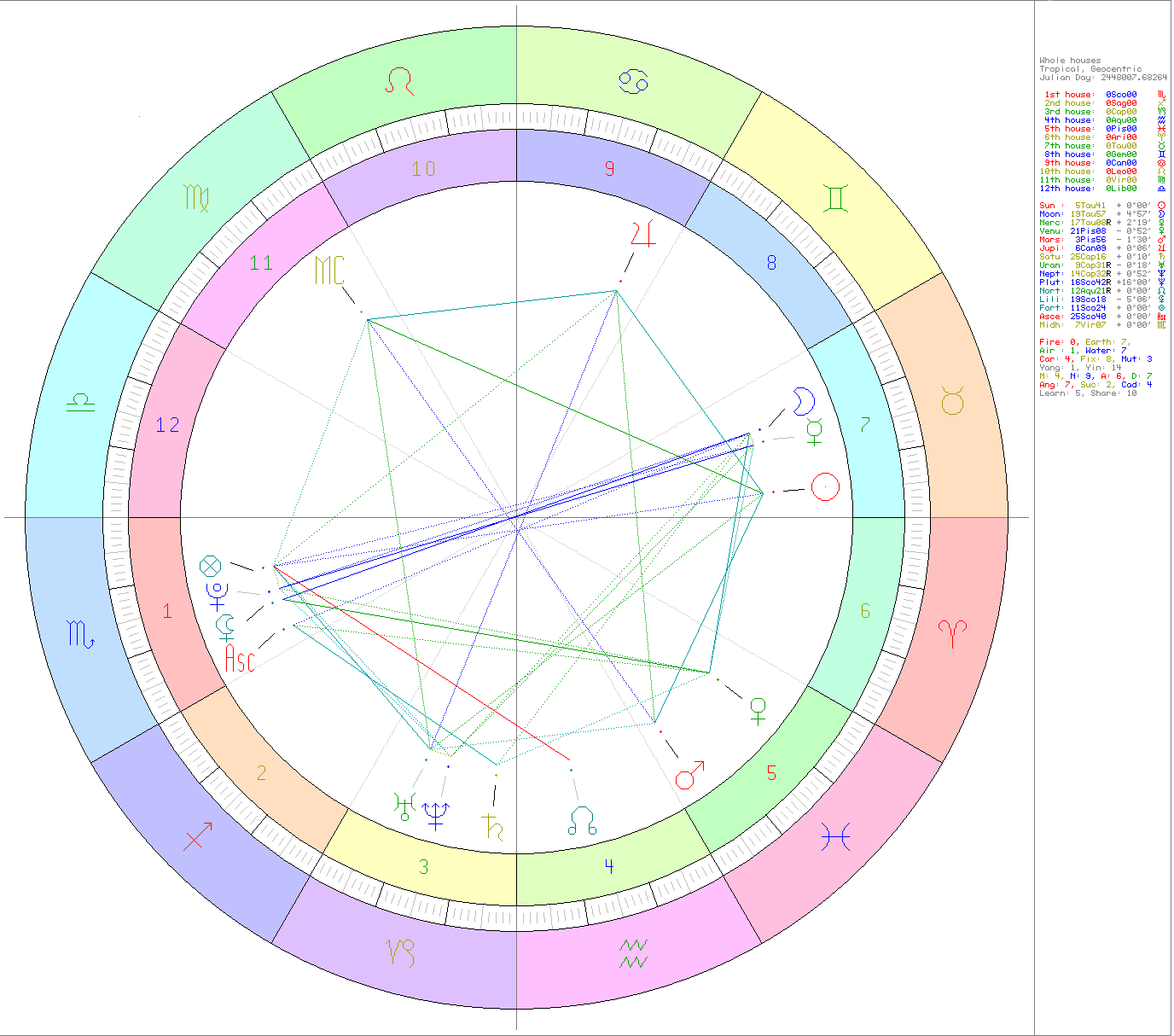The image size is (1174, 1036).
Task: Select the Virgo glyph in the outer zodiac ring
Action: click(x=197, y=198)
